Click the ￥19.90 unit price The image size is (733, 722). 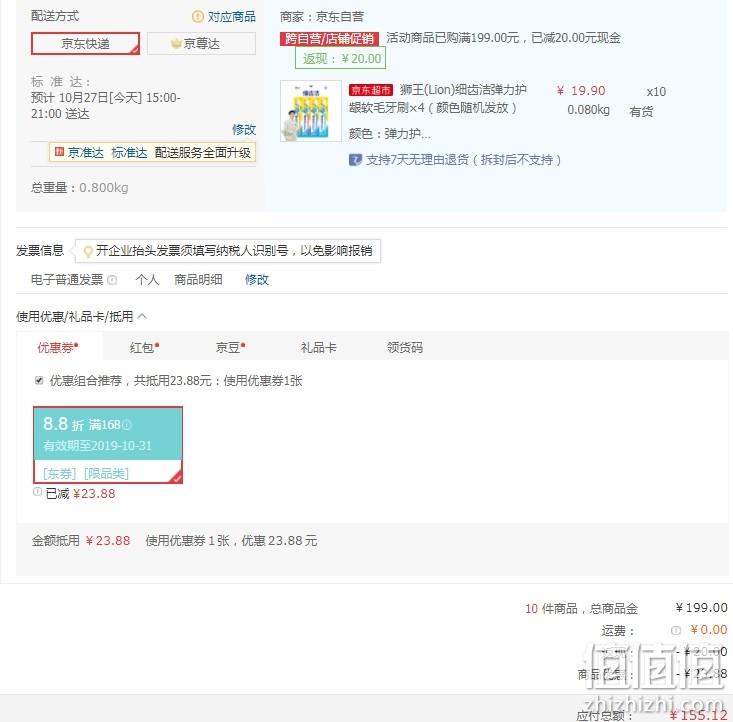pyautogui.click(x=581, y=91)
